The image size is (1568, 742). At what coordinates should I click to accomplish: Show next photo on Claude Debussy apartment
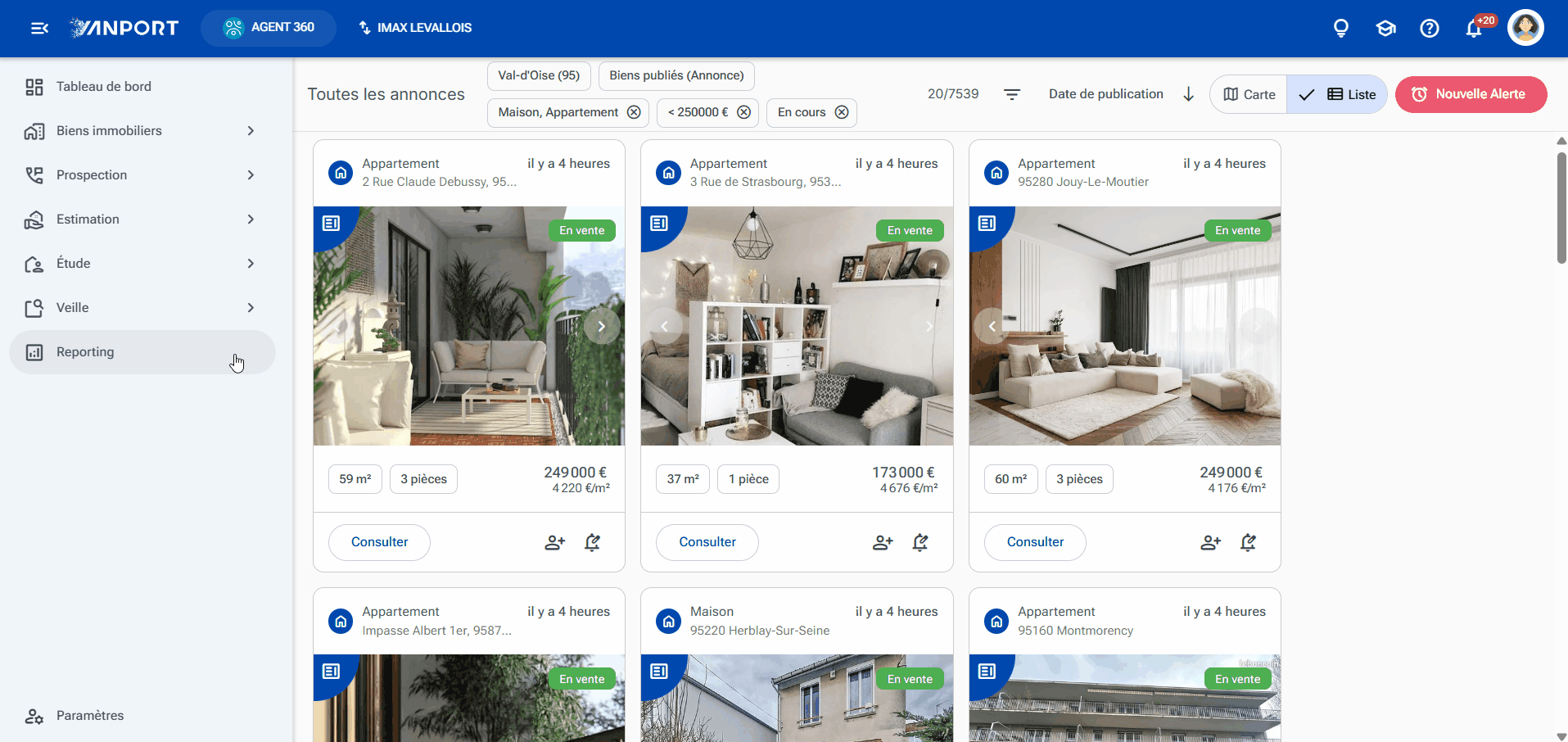[601, 326]
